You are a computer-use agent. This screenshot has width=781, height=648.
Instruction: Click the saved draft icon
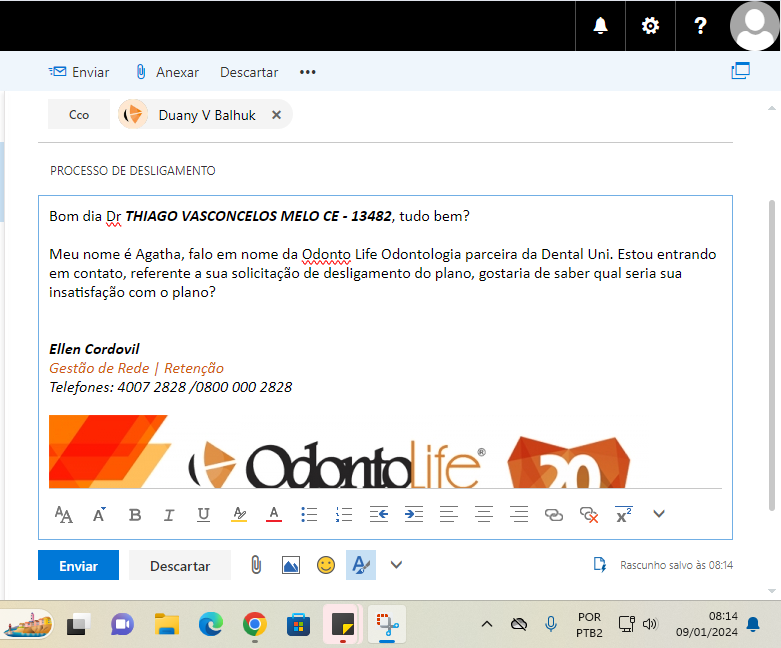click(x=600, y=565)
